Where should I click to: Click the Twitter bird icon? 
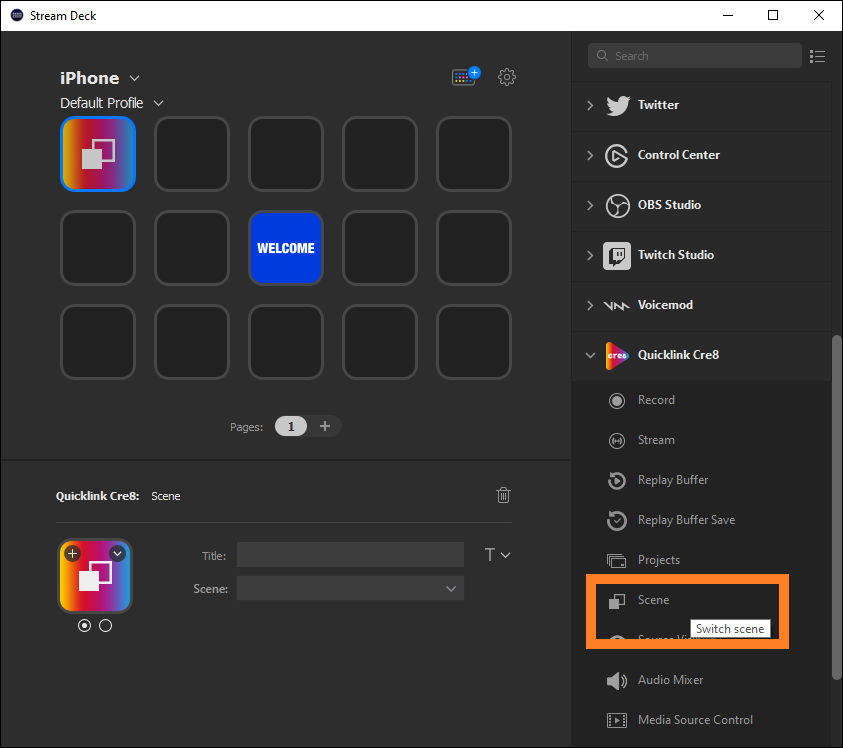[x=617, y=105]
